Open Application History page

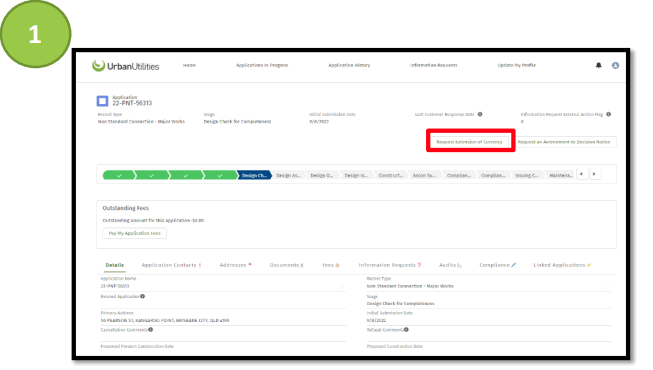pos(349,65)
